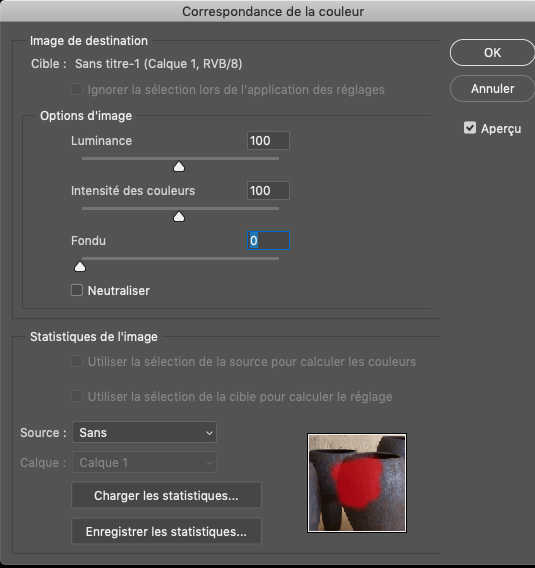Check Utiliser la sélection de la cible
The image size is (535, 568).
[x=77, y=396]
